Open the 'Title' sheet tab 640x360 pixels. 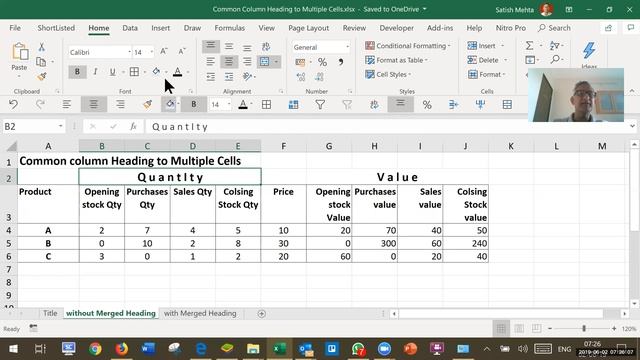[x=50, y=313]
